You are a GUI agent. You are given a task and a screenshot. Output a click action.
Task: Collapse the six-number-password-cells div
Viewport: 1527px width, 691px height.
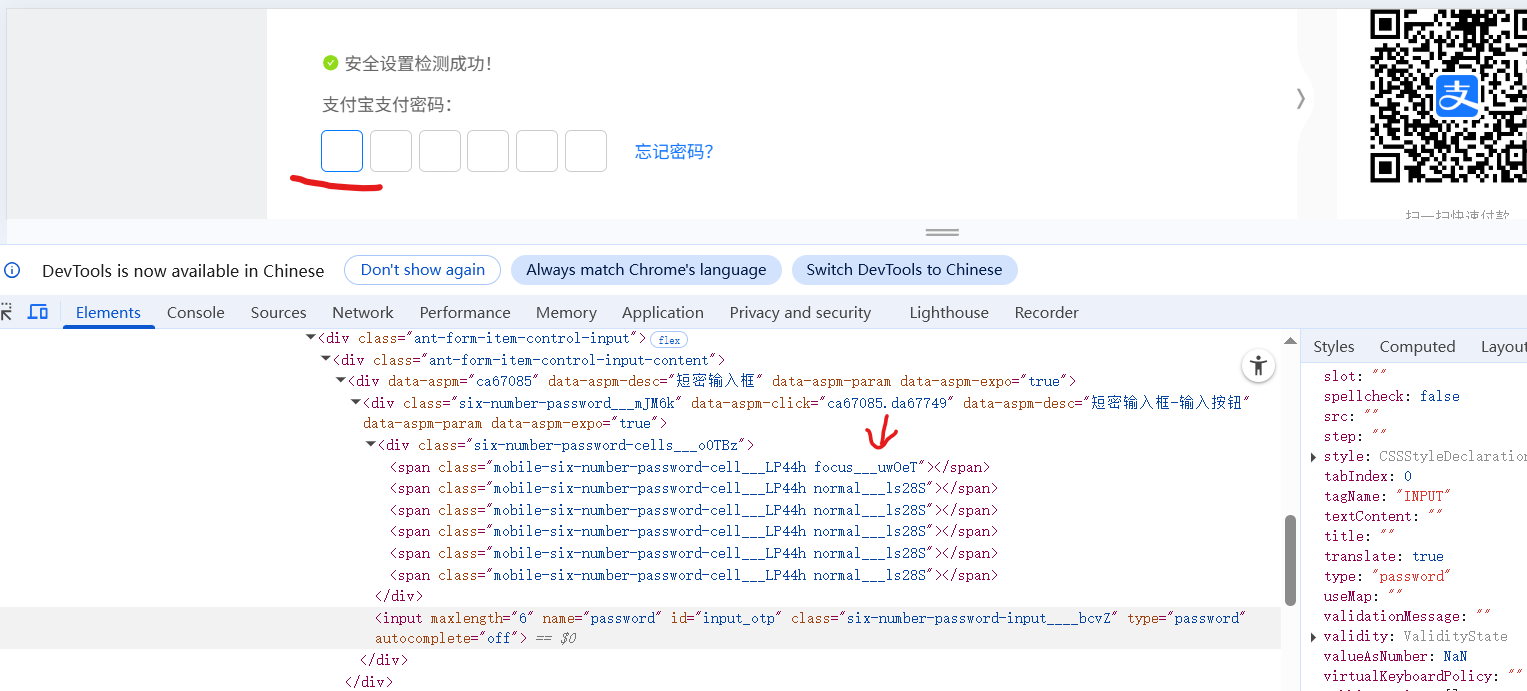tap(371, 445)
